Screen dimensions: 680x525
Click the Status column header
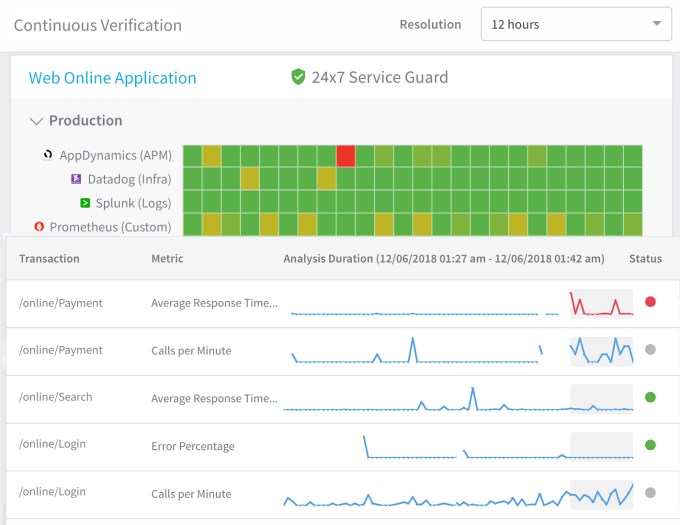point(645,259)
